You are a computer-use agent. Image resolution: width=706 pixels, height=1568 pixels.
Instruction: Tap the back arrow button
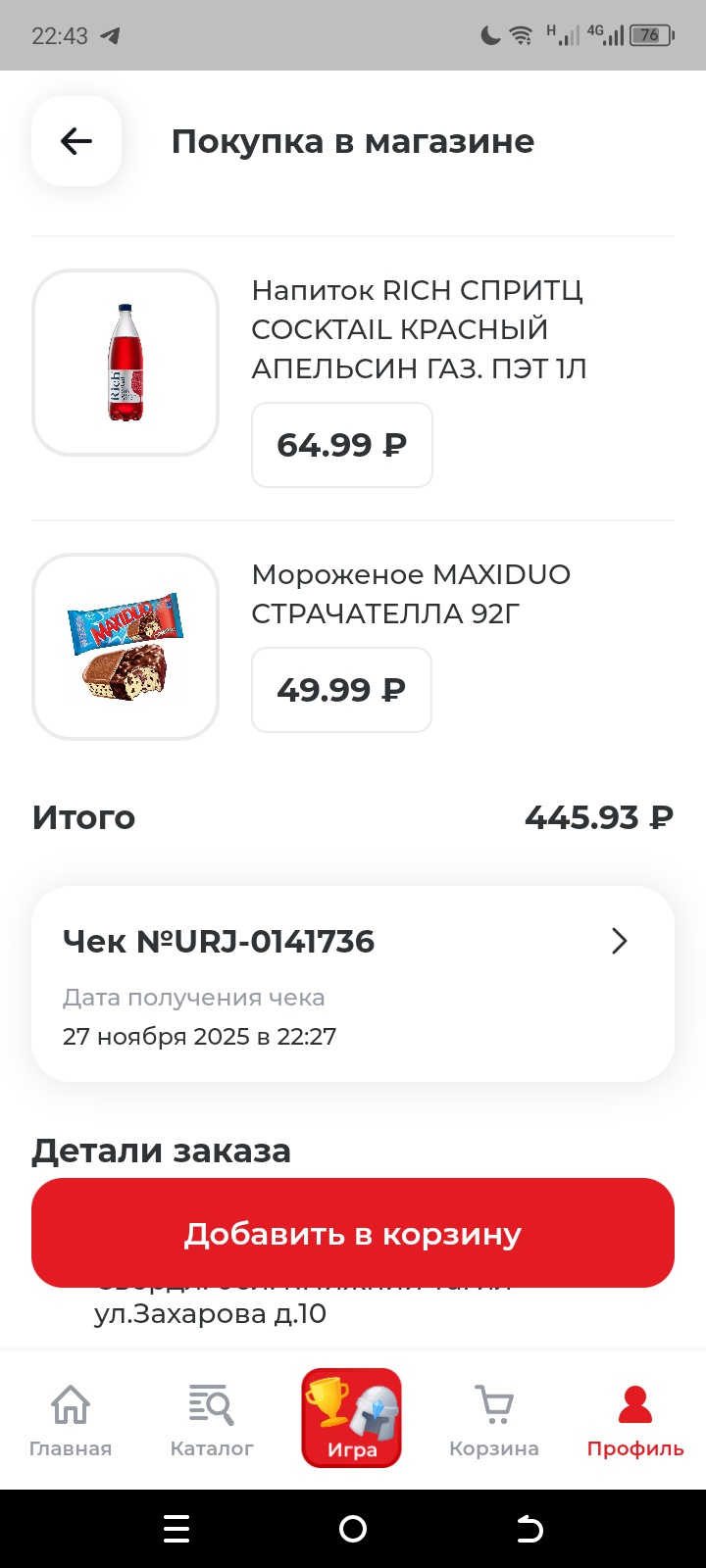(x=76, y=141)
